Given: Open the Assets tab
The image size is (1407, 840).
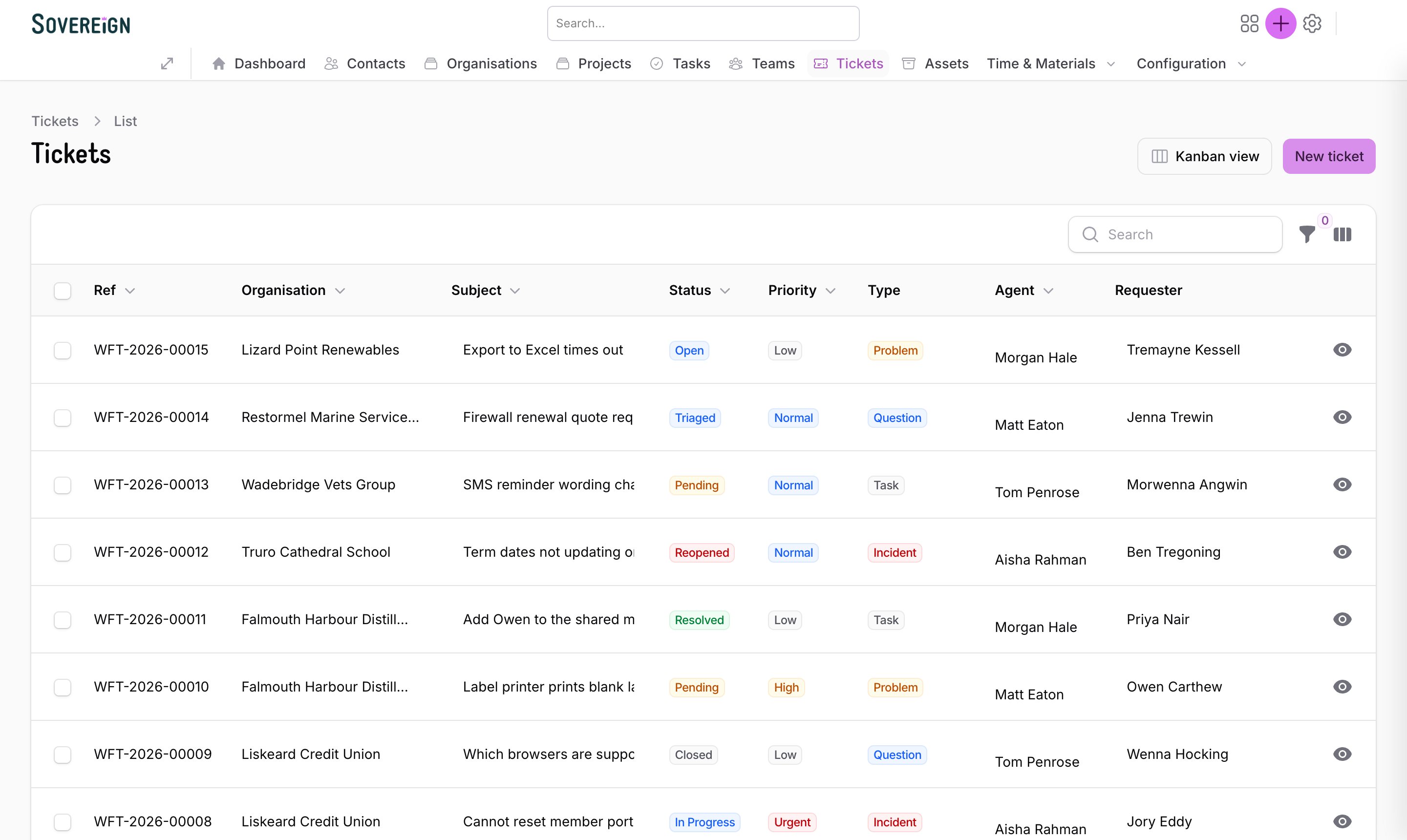Looking at the screenshot, I should point(935,63).
